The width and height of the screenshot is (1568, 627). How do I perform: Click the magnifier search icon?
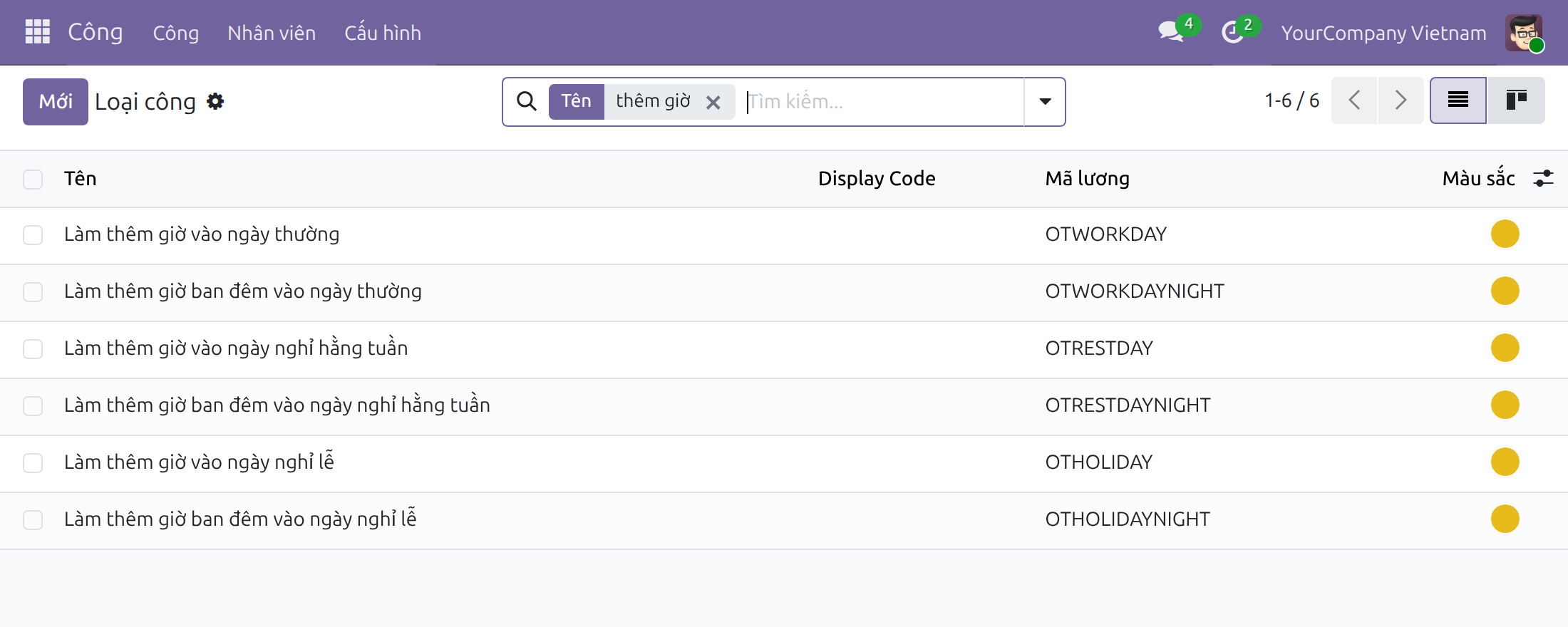(527, 101)
